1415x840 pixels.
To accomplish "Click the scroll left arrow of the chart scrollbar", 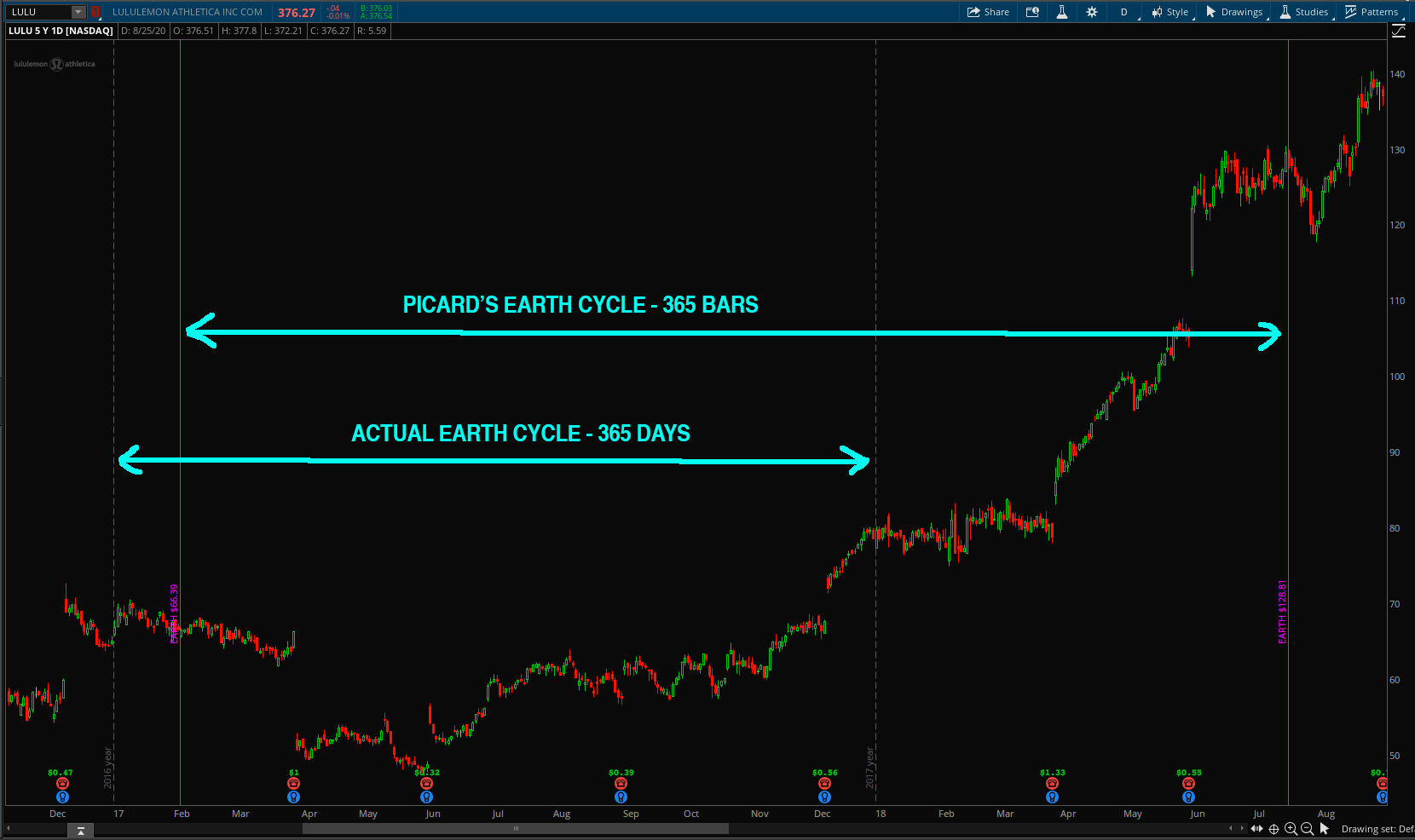I will (9, 828).
